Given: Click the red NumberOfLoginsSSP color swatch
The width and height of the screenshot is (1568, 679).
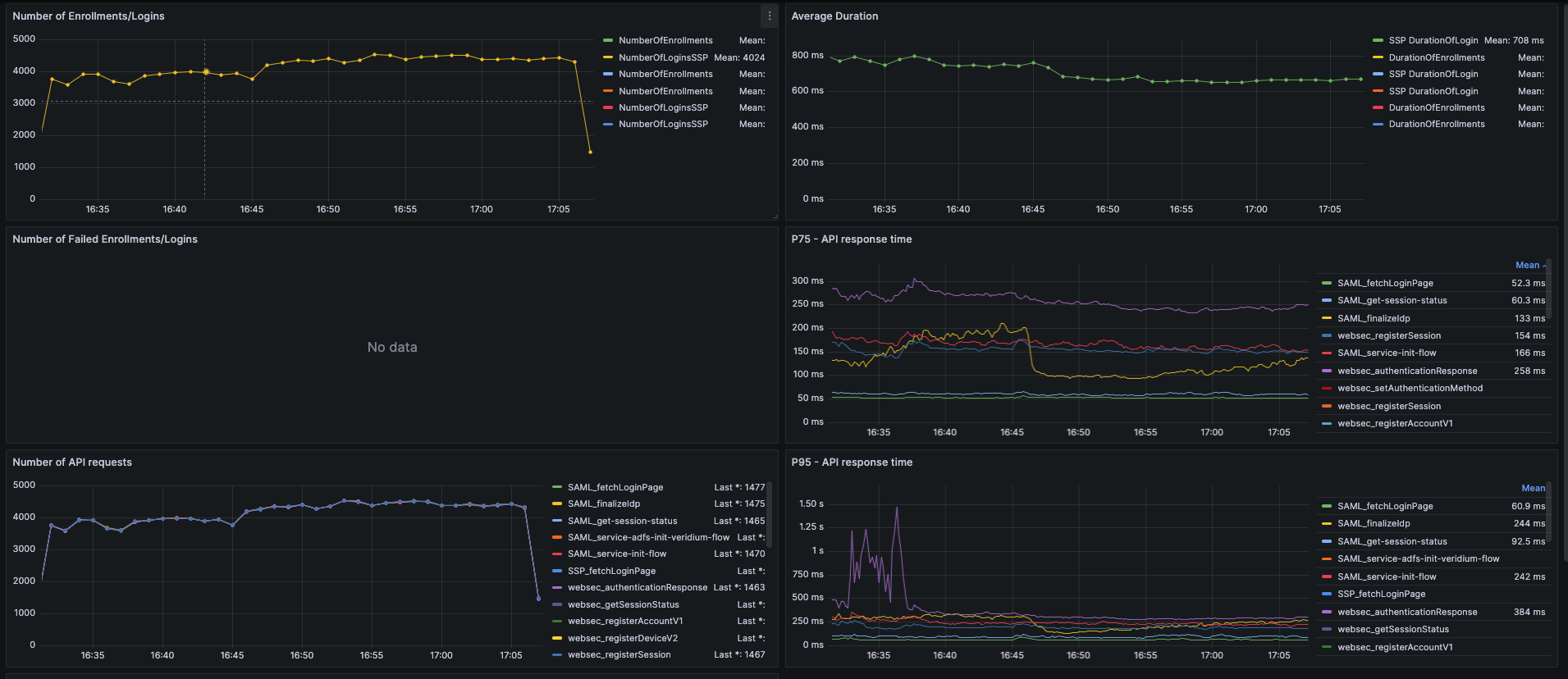Looking at the screenshot, I should (608, 107).
